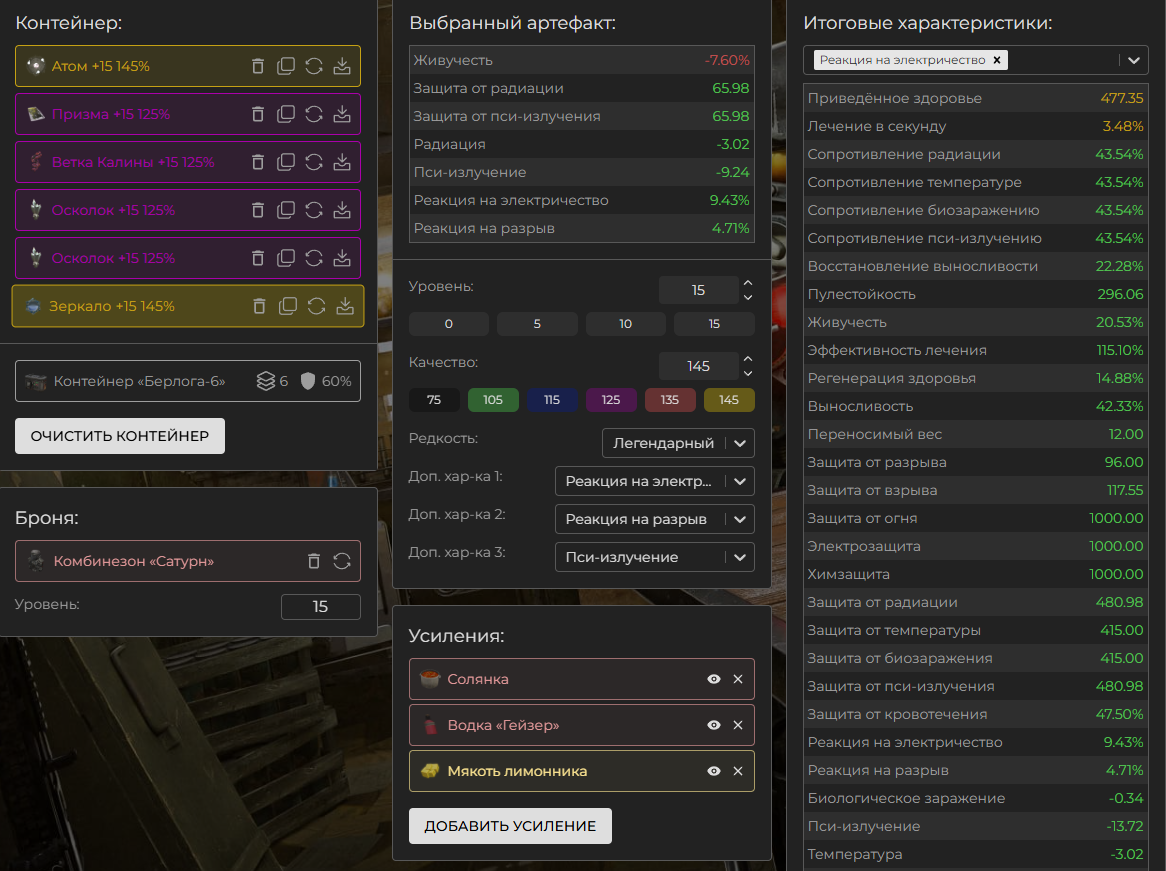1166x871 pixels.
Task: Select the Солянка enhancement entry
Action: (582, 679)
